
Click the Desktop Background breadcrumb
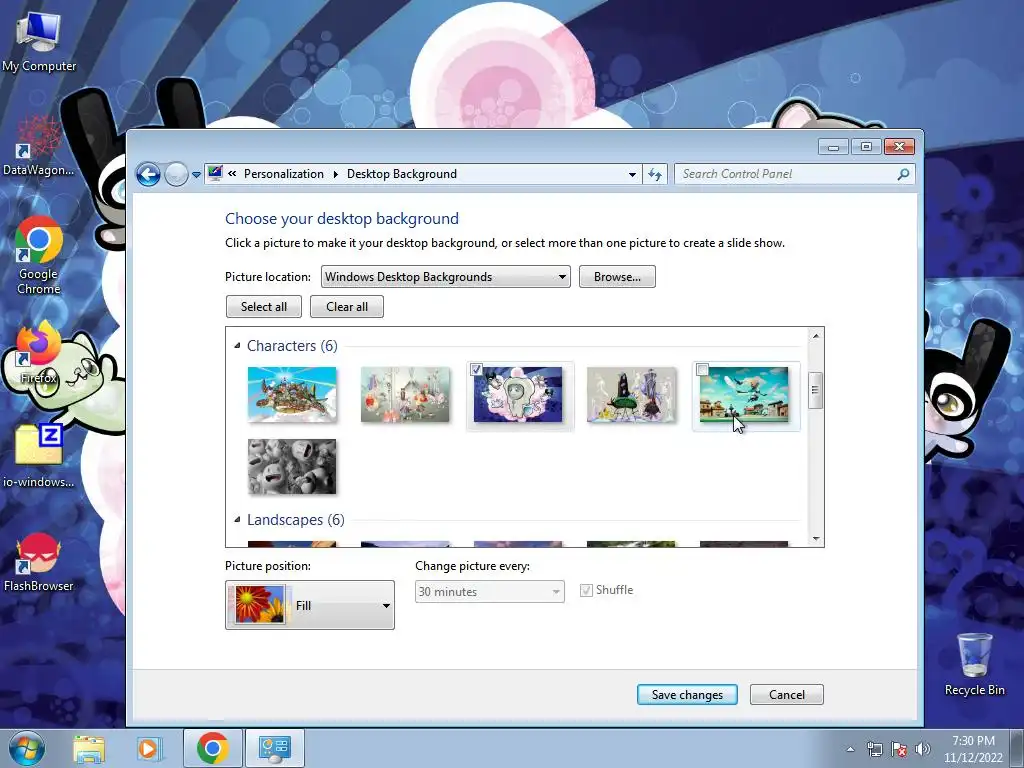click(402, 174)
